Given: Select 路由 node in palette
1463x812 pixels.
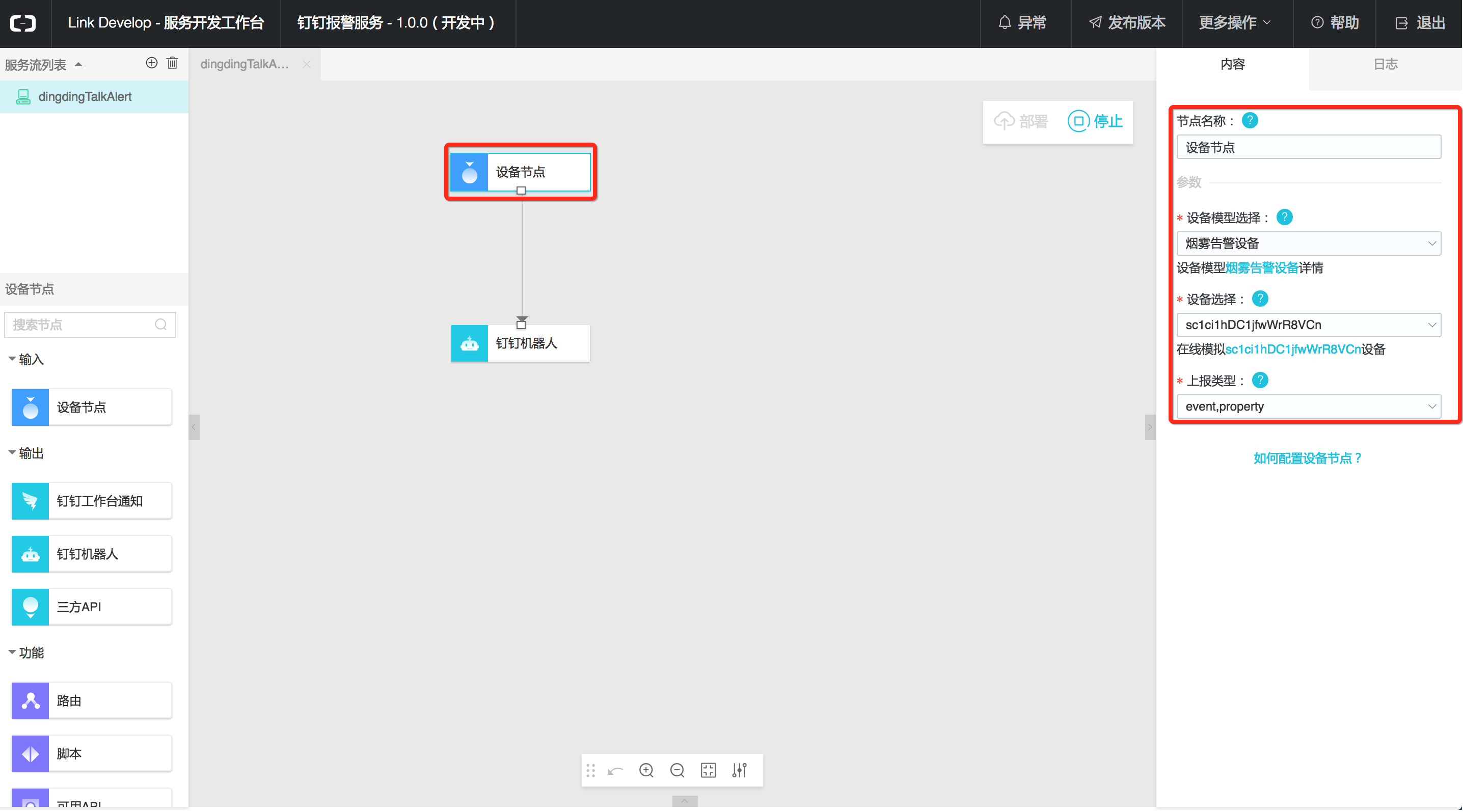Looking at the screenshot, I should point(92,700).
